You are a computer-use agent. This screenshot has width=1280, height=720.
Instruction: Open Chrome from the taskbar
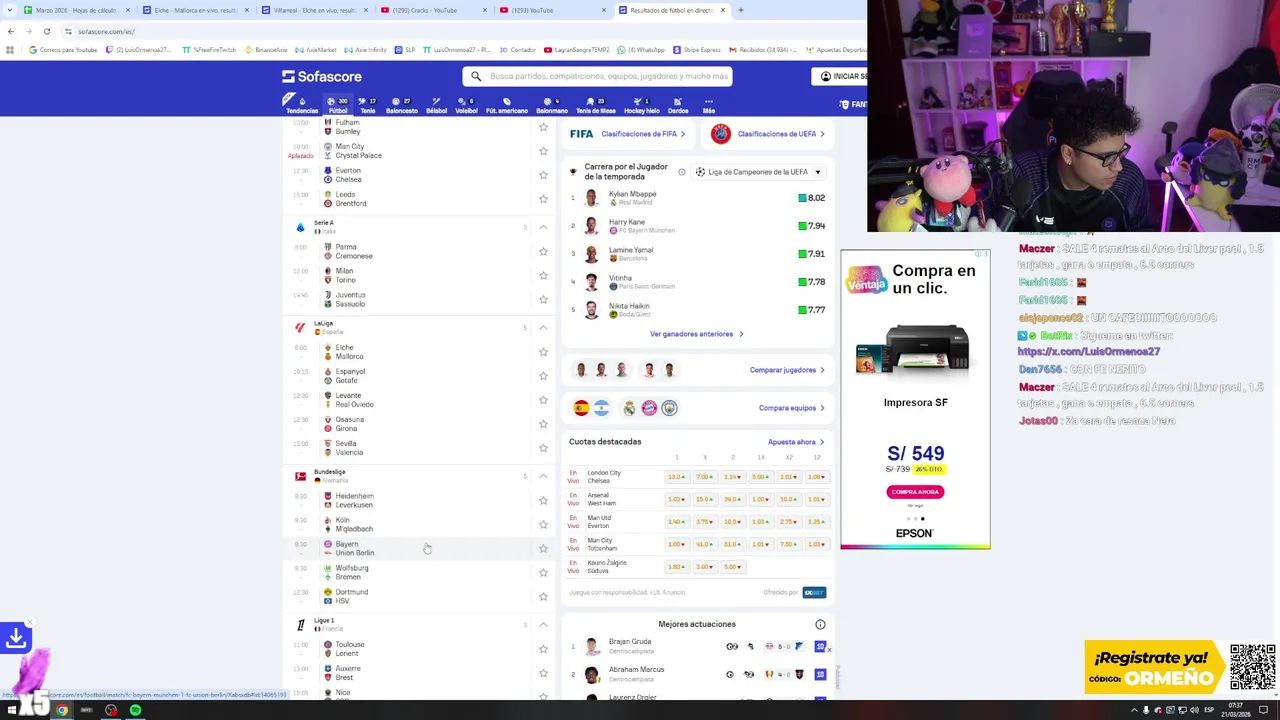62,710
